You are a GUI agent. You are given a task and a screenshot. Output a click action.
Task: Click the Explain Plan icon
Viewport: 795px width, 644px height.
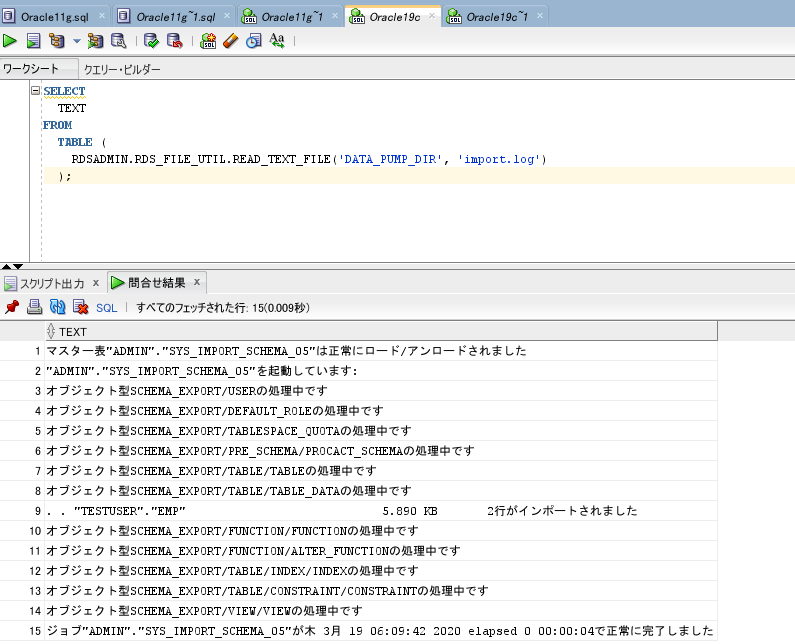[x=57, y=41]
